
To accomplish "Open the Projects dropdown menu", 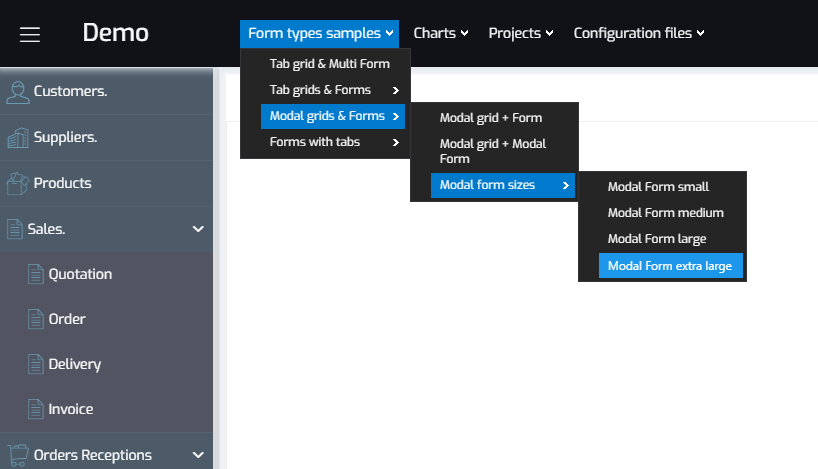I will click(521, 33).
